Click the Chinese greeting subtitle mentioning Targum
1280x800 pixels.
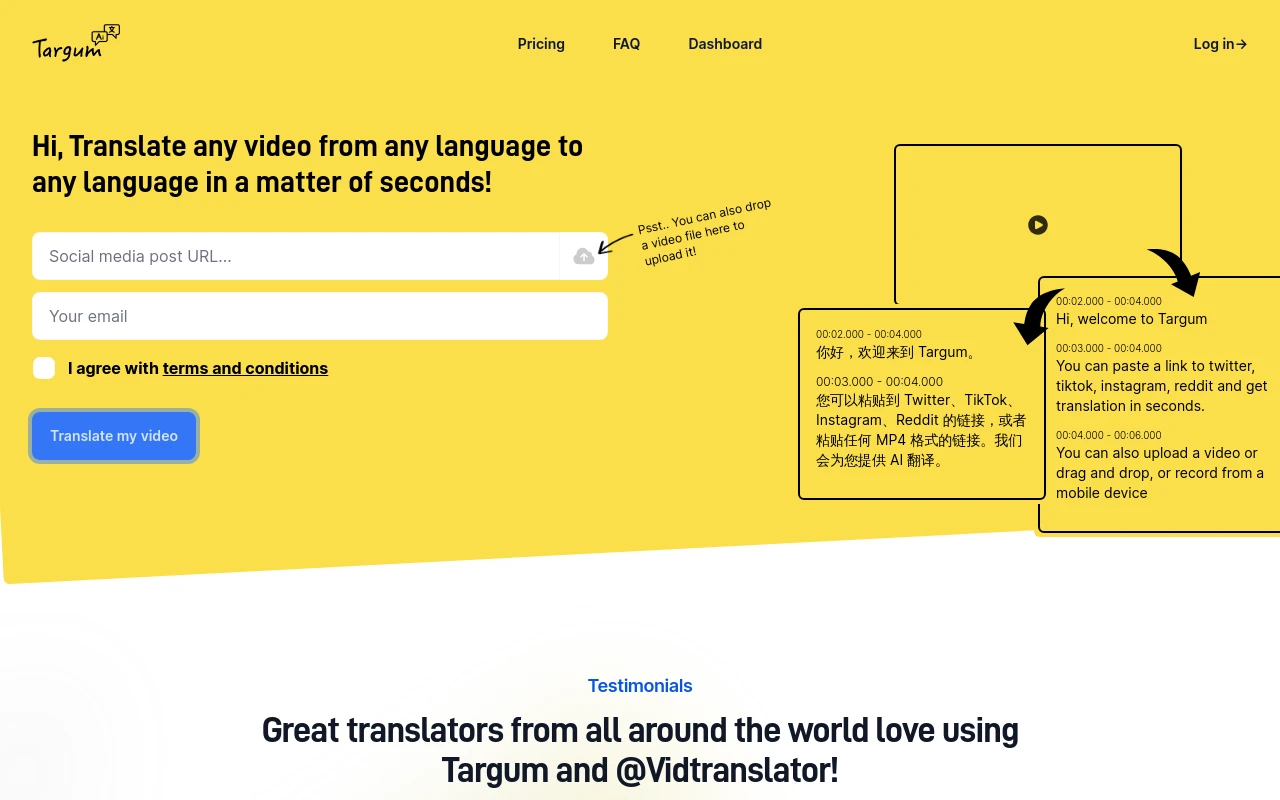(896, 352)
